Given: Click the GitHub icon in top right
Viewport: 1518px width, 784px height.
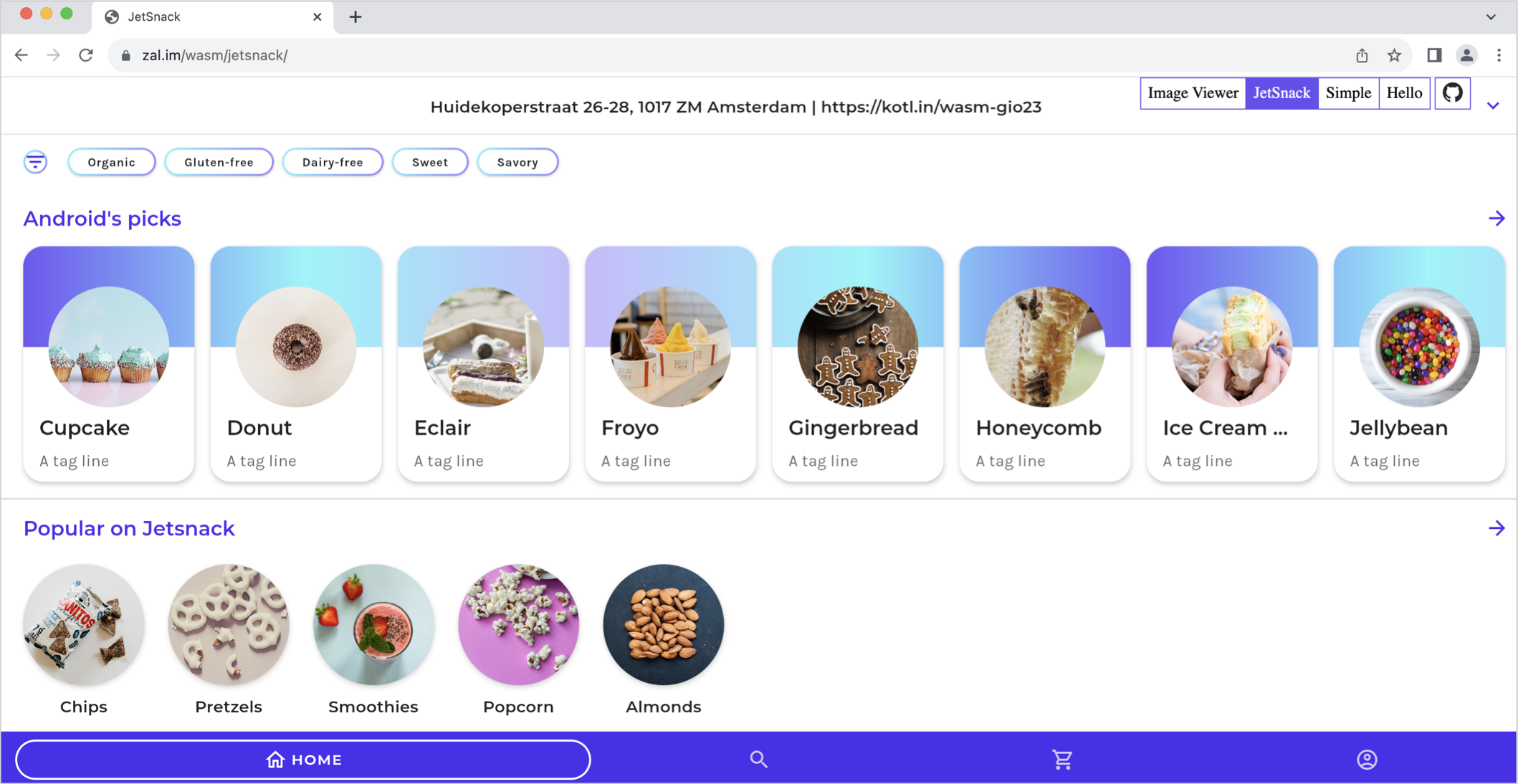Looking at the screenshot, I should click(1453, 93).
